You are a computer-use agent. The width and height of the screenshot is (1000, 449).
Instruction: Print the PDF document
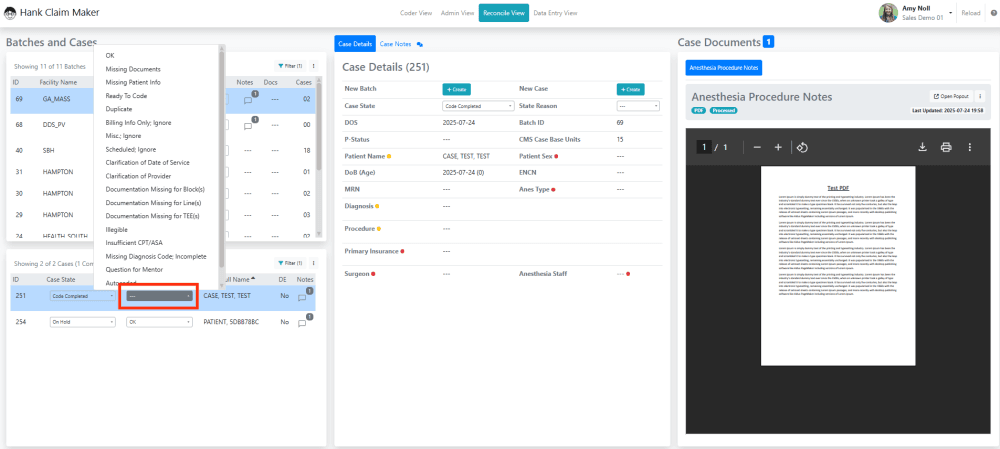click(x=946, y=147)
